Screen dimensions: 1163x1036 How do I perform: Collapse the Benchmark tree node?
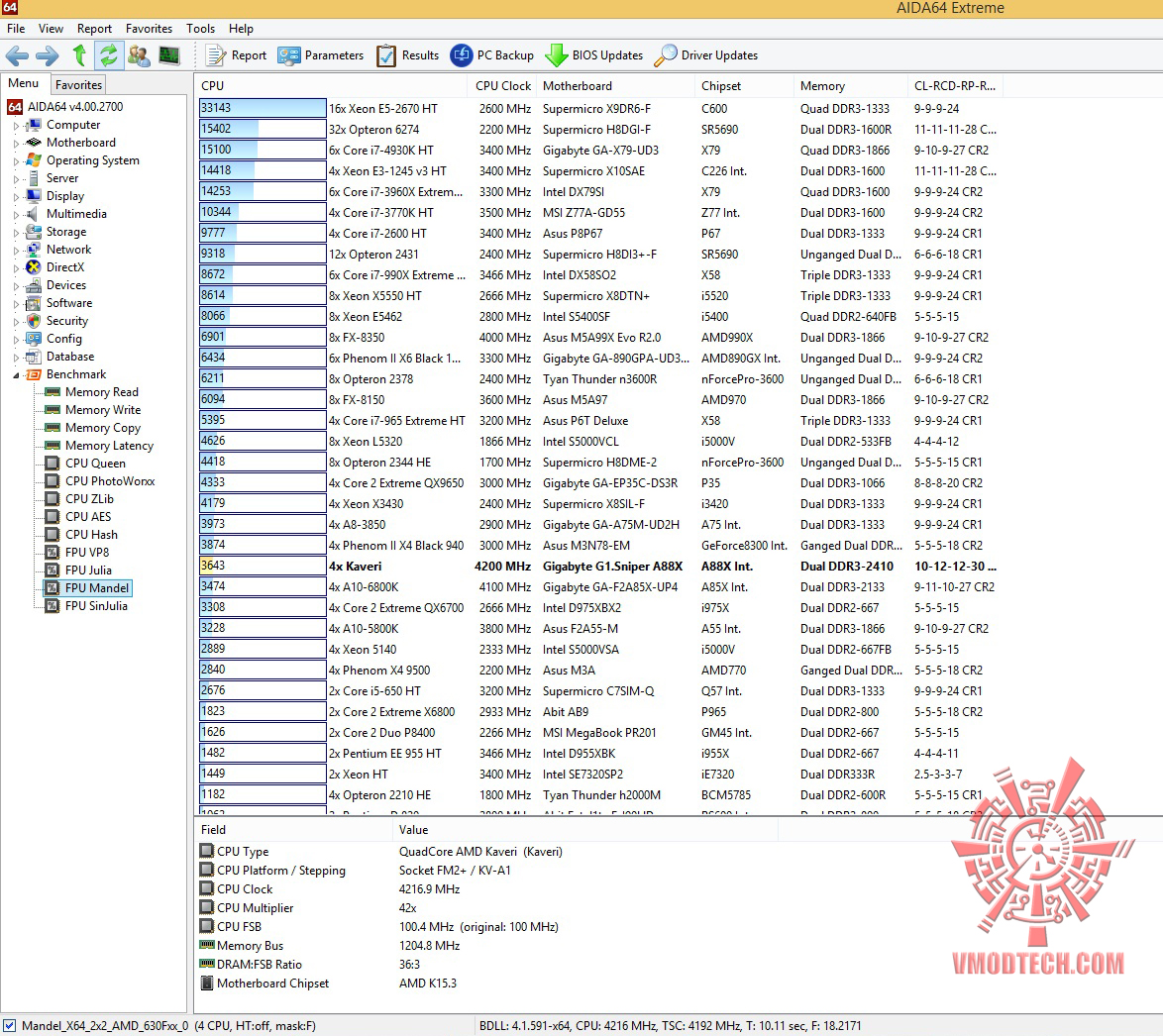16,374
